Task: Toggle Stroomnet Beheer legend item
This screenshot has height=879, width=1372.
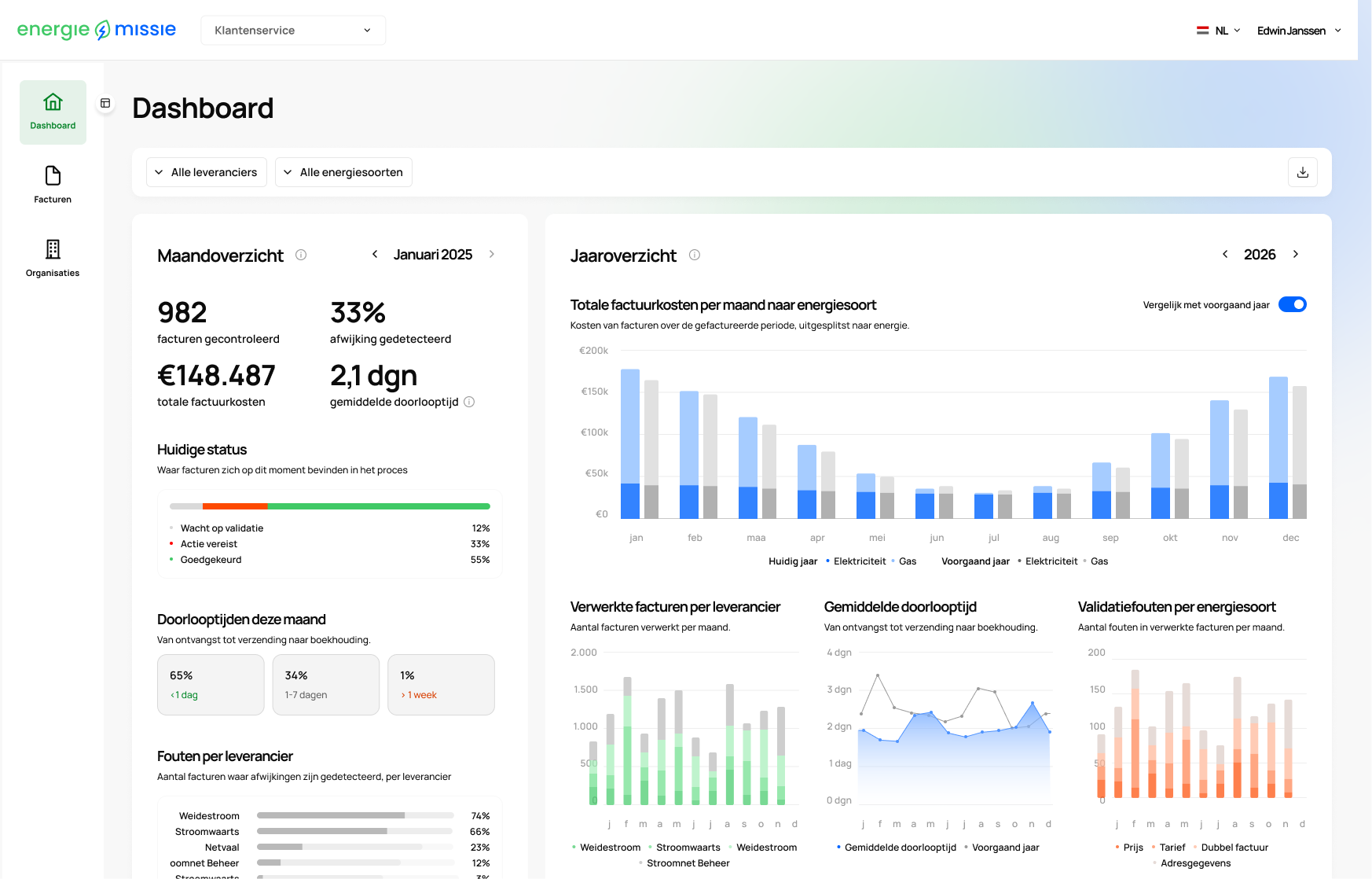Action: [x=684, y=863]
